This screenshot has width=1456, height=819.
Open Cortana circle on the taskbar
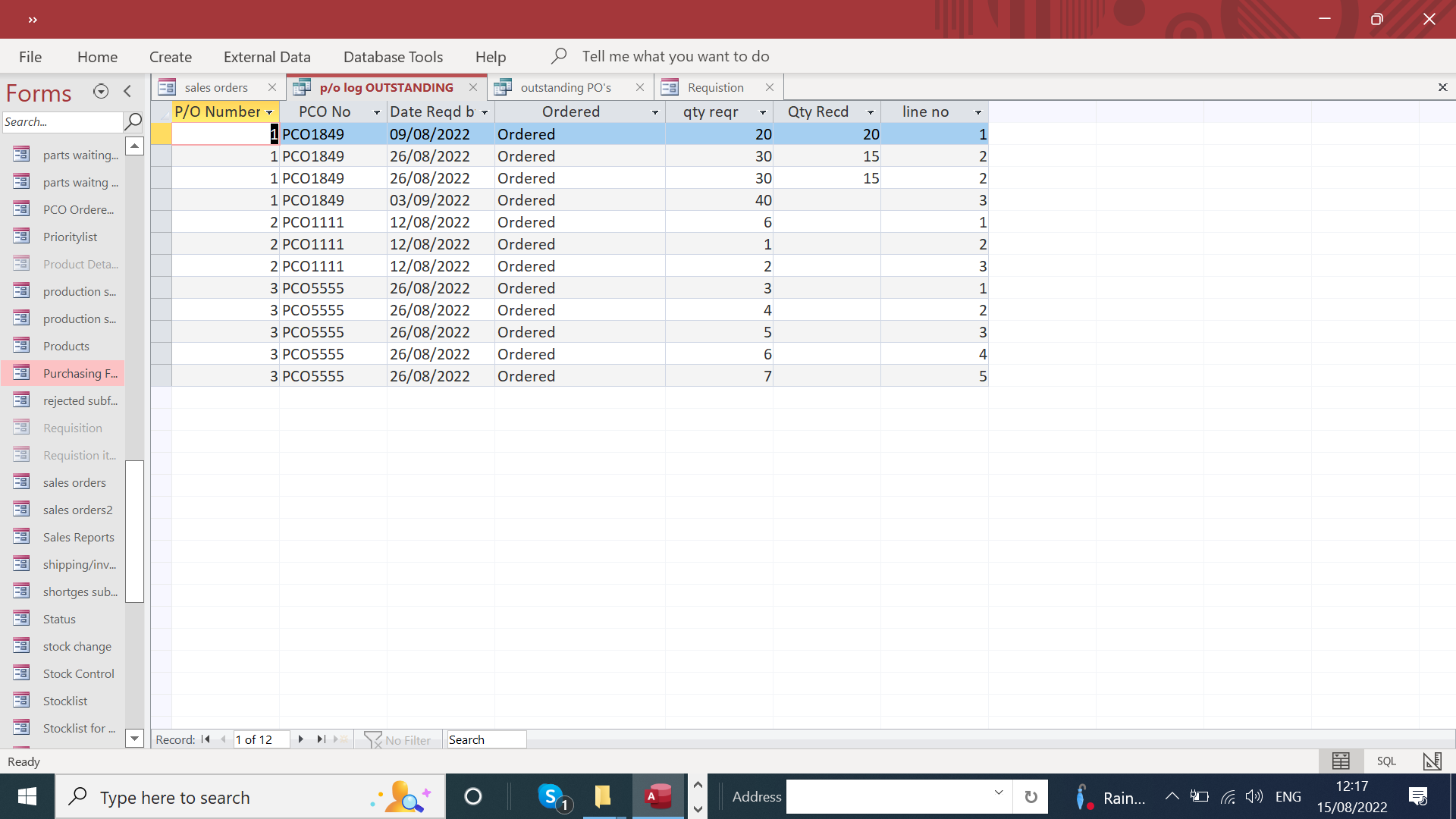[x=473, y=797]
